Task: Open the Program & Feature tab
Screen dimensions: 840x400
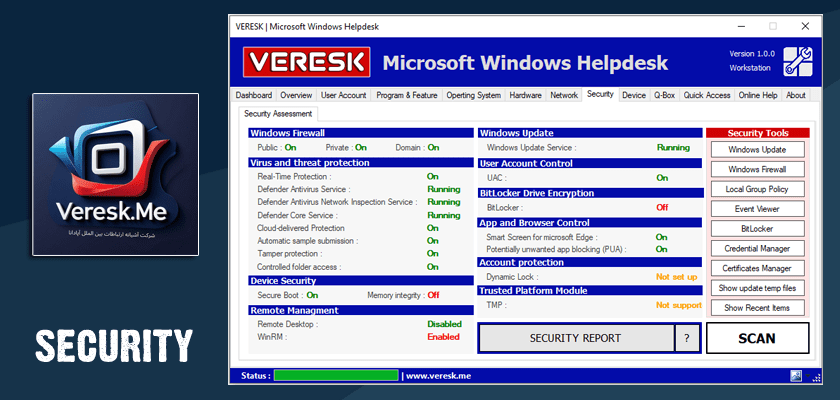Action: pyautogui.click(x=407, y=95)
